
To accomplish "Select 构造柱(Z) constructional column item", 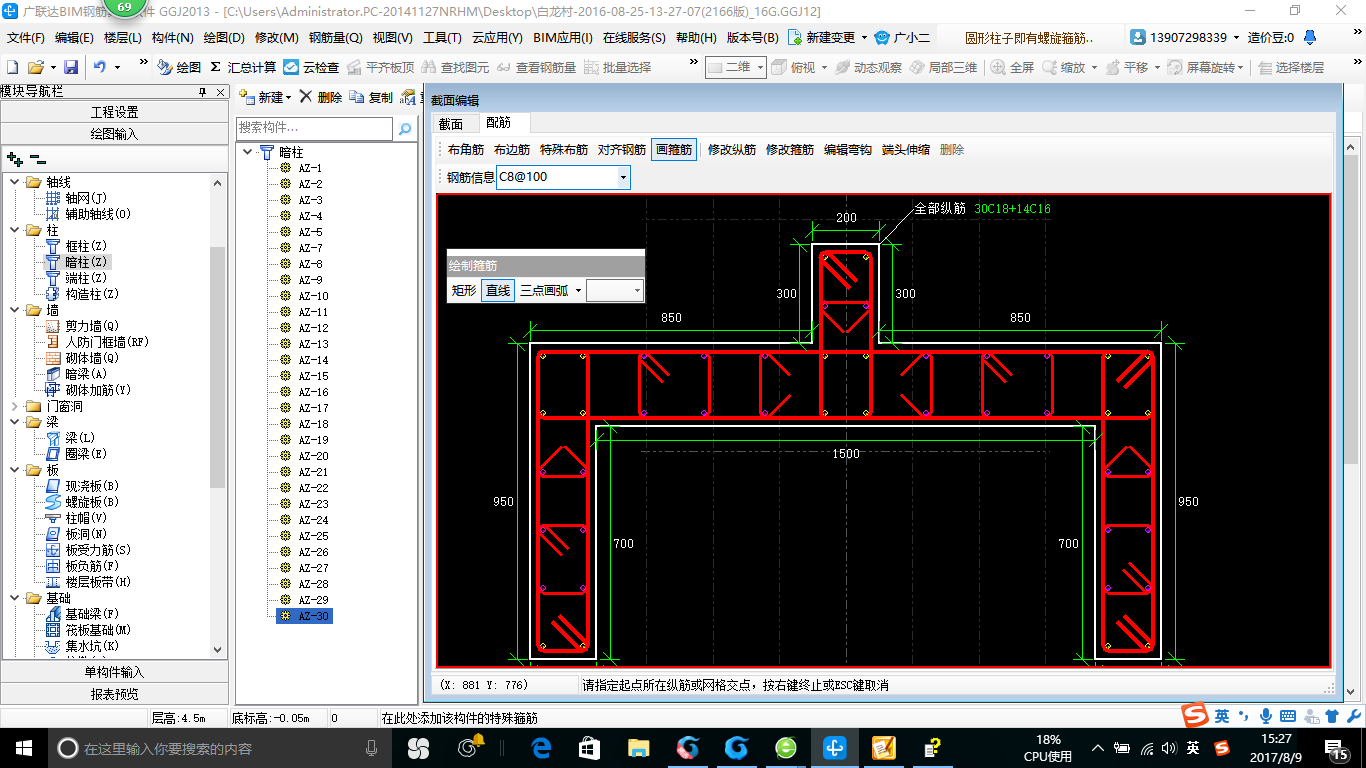I will (82, 294).
